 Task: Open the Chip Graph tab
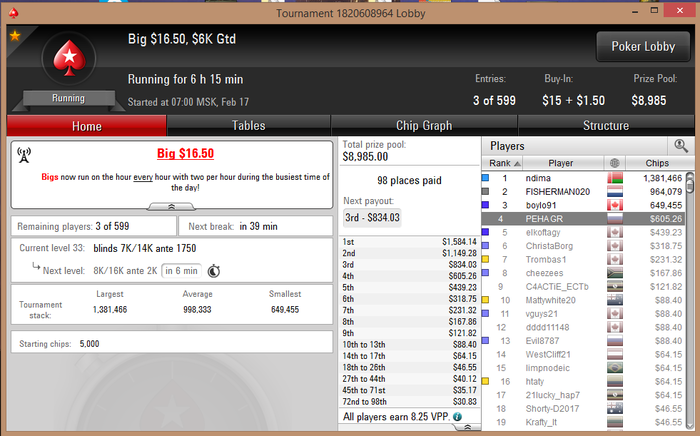coord(424,125)
